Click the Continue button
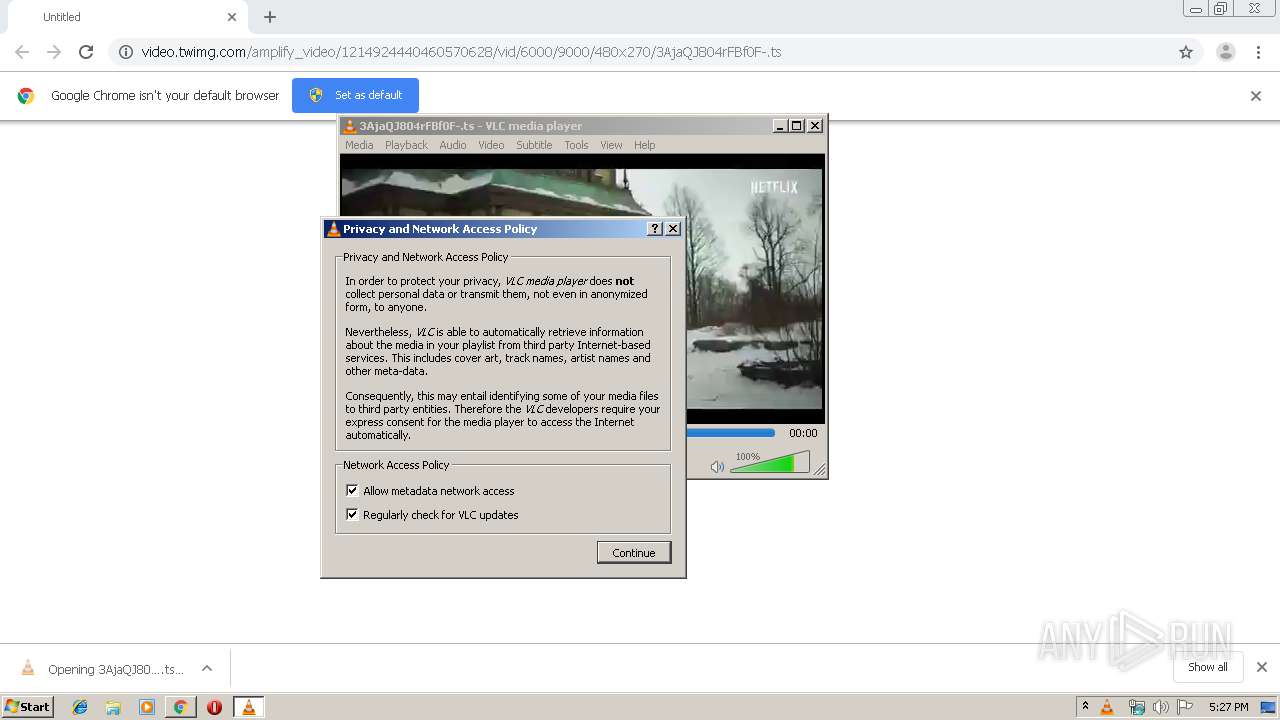 coord(634,553)
